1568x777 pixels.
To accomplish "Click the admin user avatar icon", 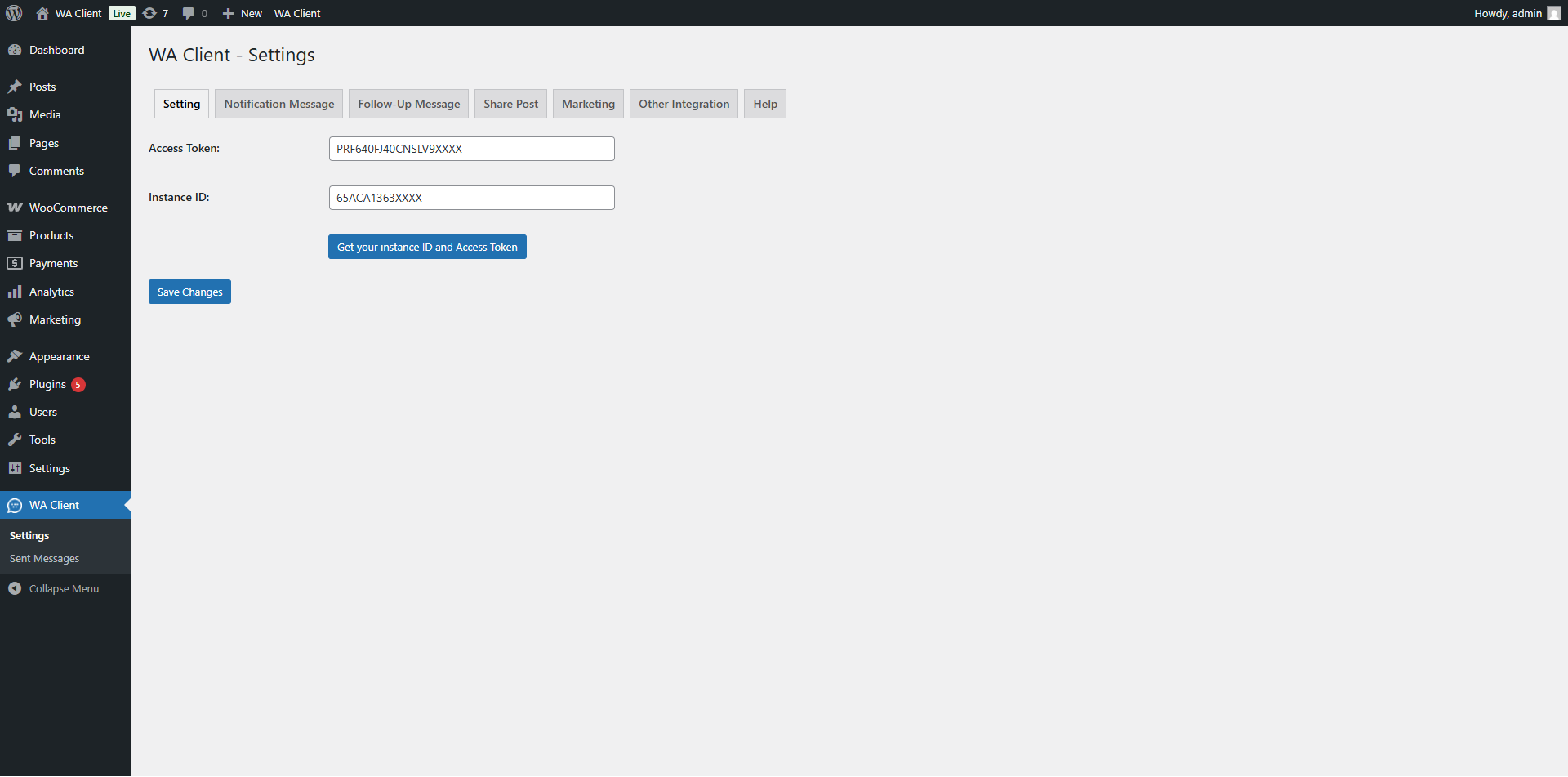I will click(1553, 13).
